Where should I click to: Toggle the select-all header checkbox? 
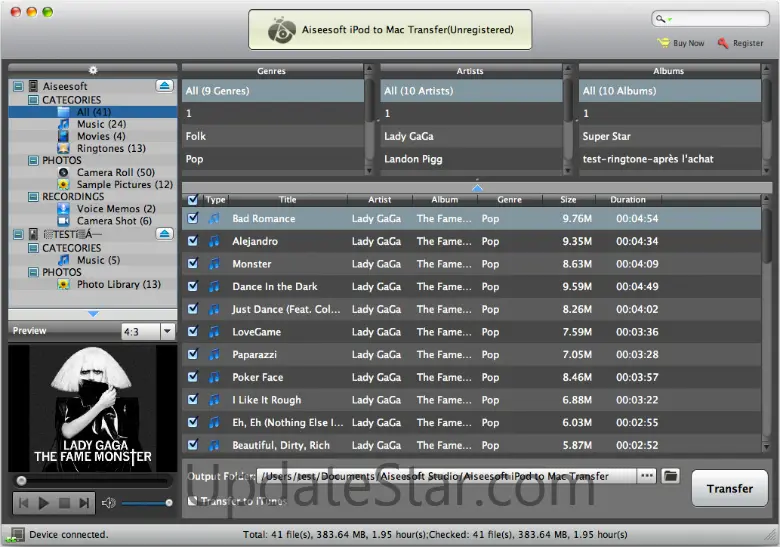(193, 200)
